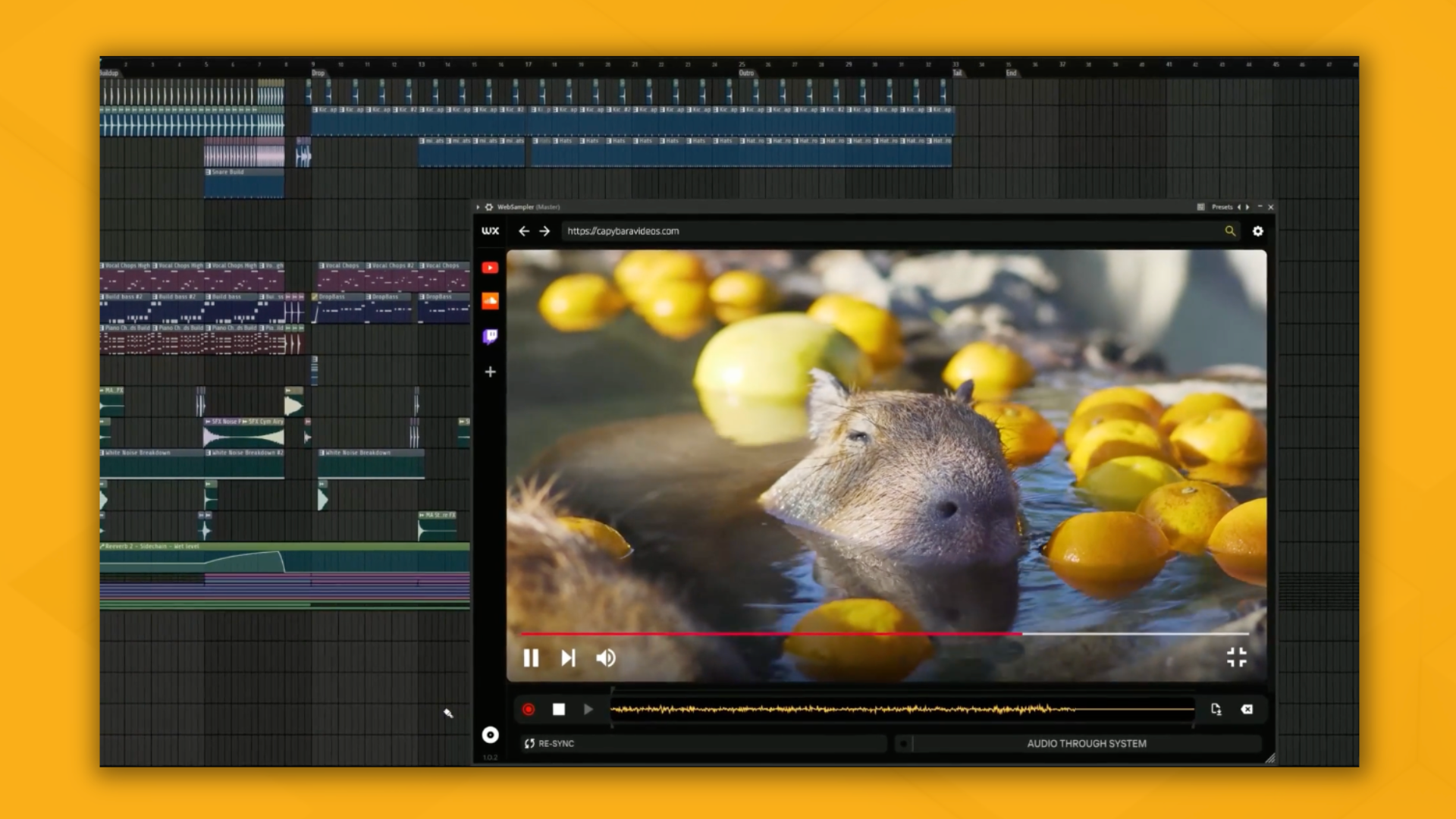Export the recorded sample using the drag icon
The height and width of the screenshot is (819, 1456).
coord(1216,709)
